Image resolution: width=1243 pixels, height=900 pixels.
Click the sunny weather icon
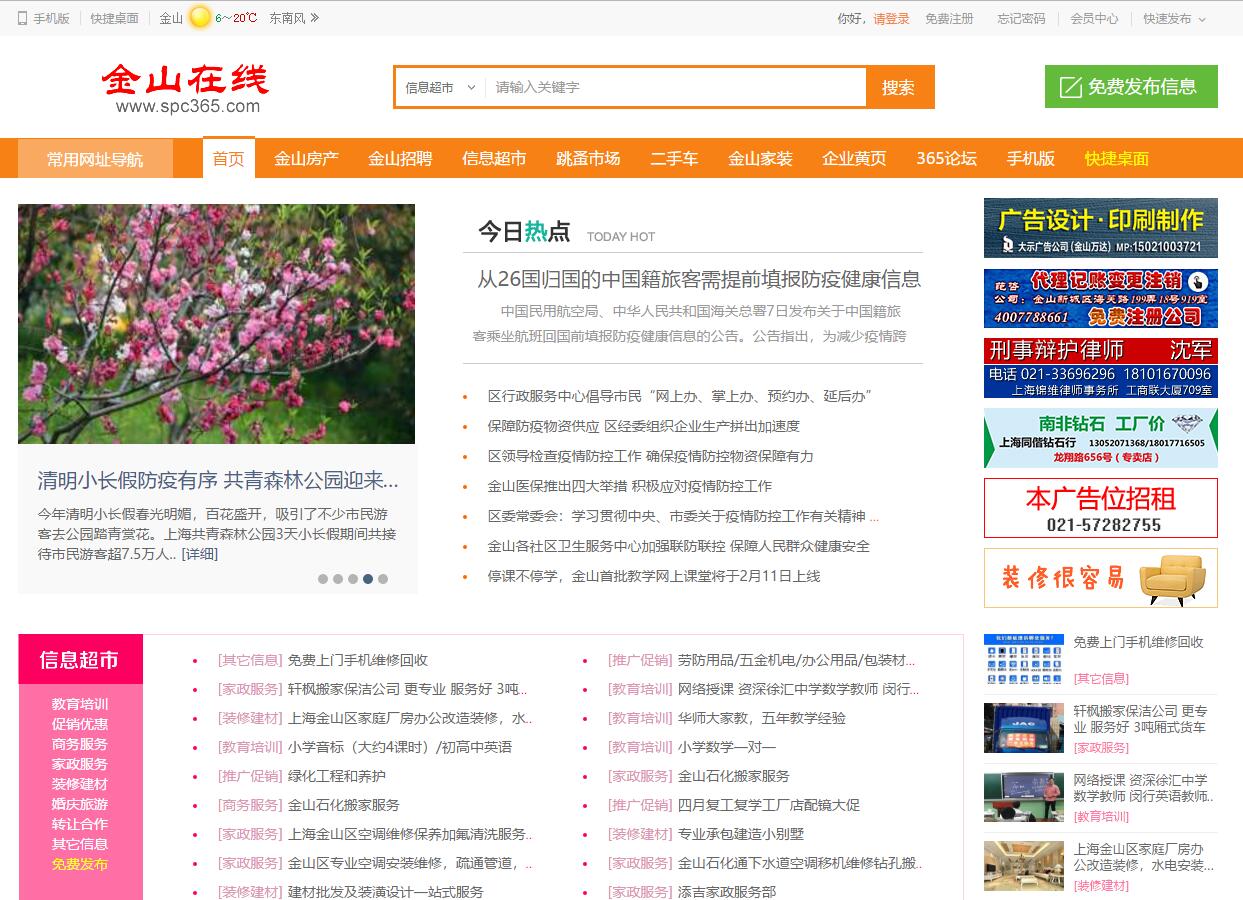(x=201, y=17)
